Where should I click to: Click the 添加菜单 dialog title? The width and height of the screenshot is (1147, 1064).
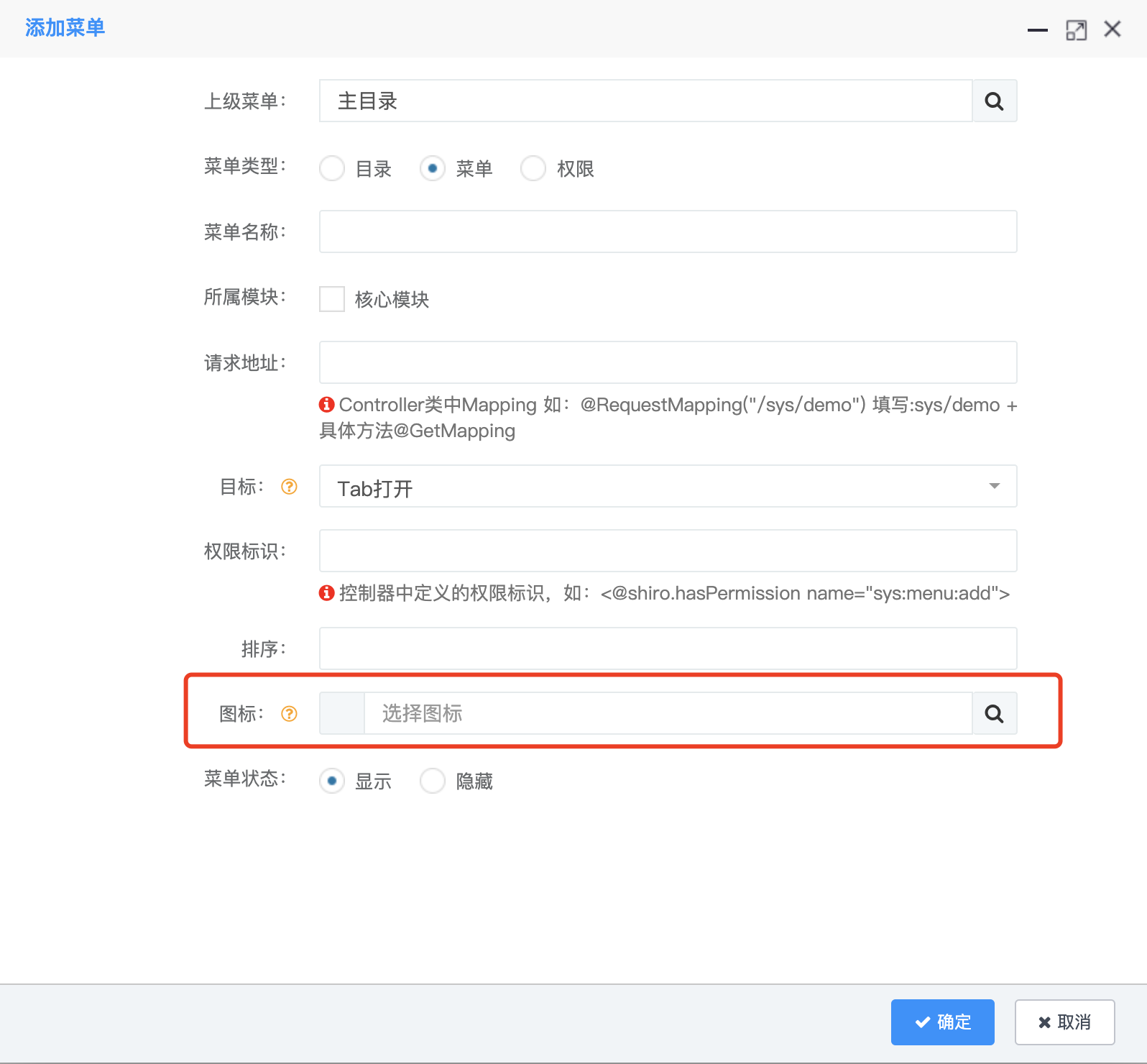tap(65, 28)
